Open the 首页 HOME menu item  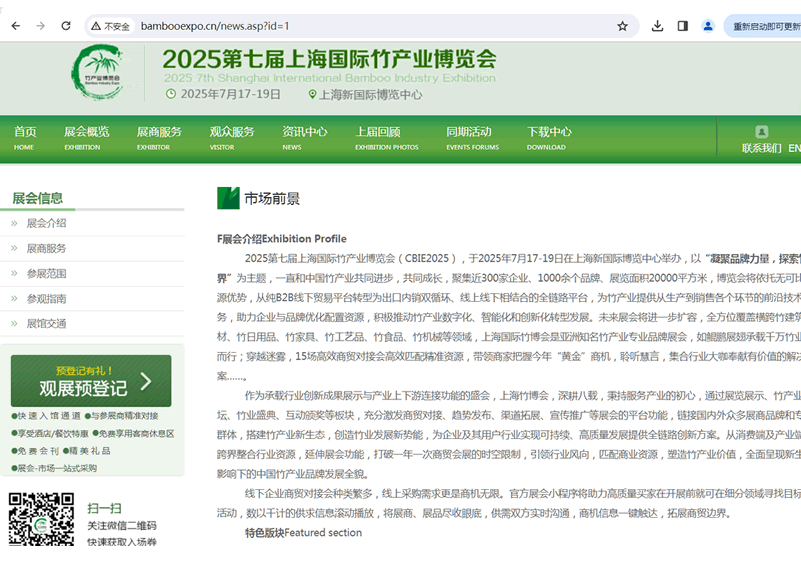click(25, 138)
